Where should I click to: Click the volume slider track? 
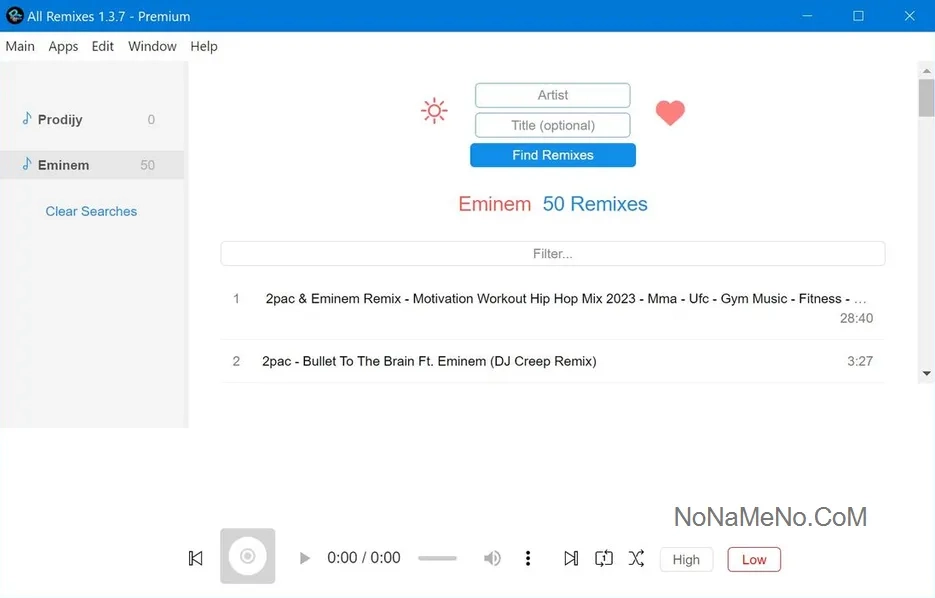tap(437, 558)
